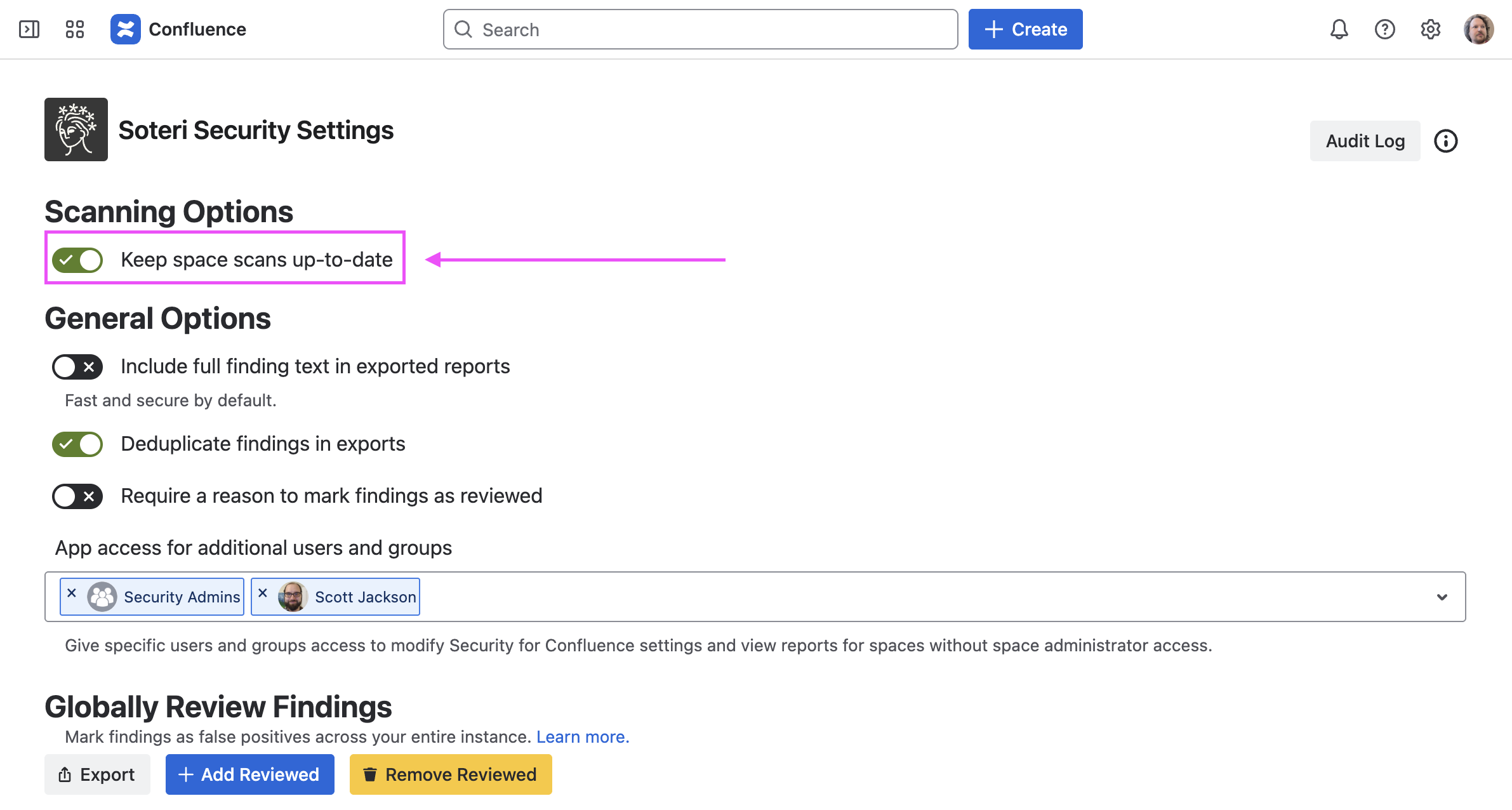The width and height of the screenshot is (1512, 810).
Task: Open the help question mark icon
Action: 1384,29
